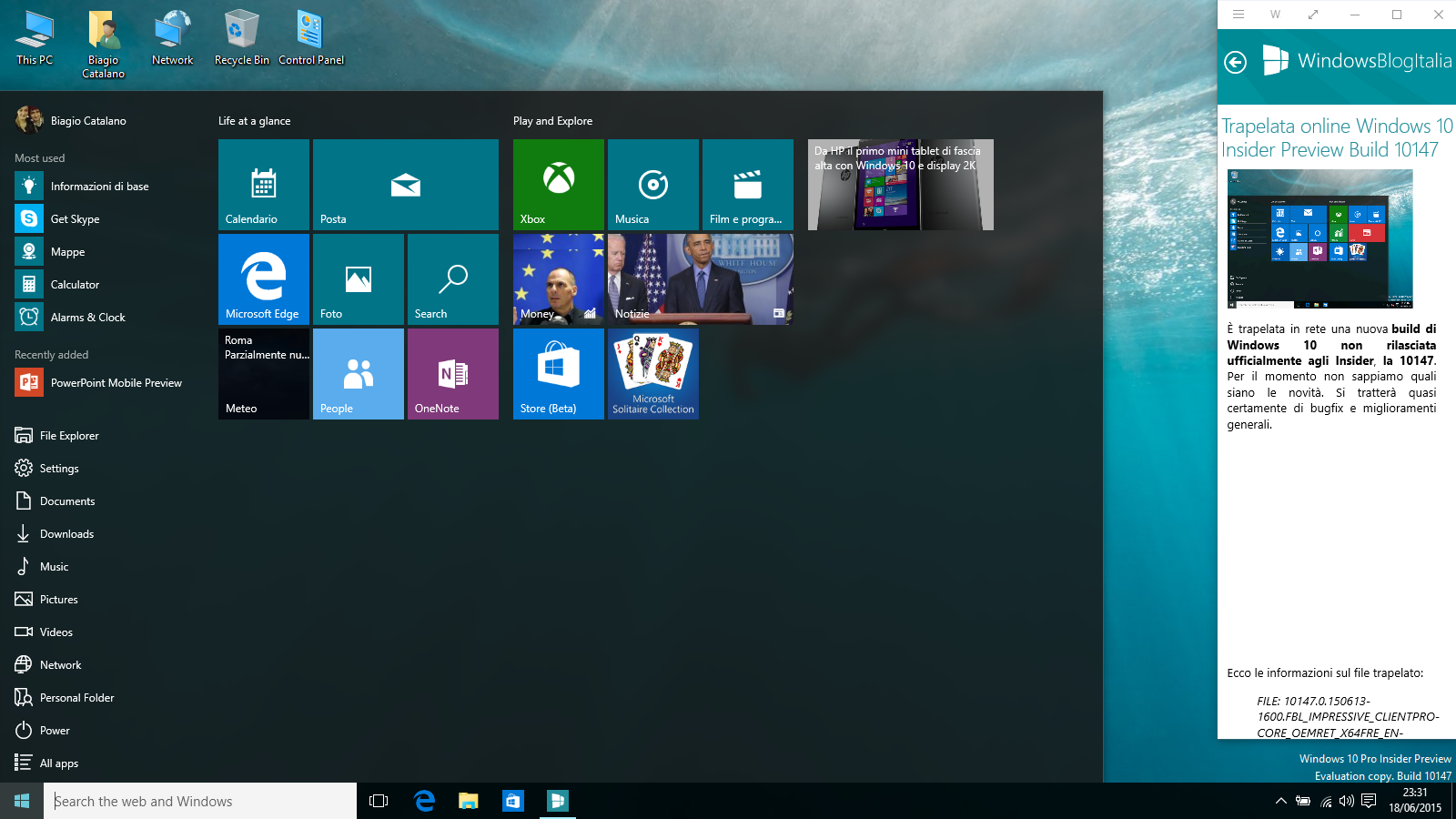The width and height of the screenshot is (1456, 819).
Task: Open the Calendario tile
Action: pyautogui.click(x=264, y=185)
